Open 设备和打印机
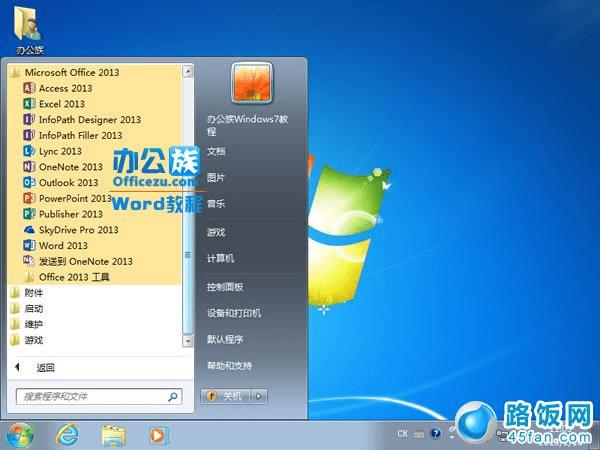 234,313
